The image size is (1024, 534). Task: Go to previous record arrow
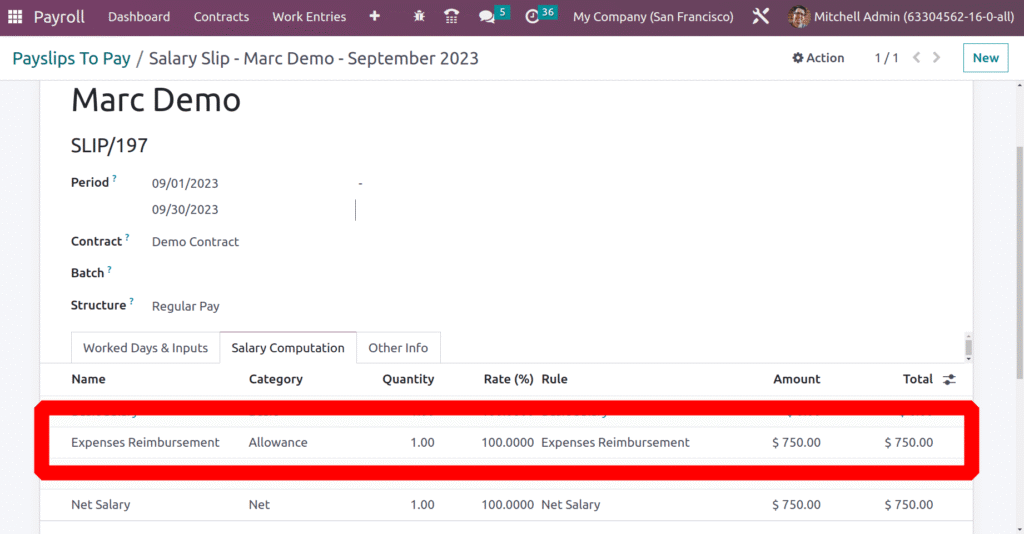click(916, 58)
